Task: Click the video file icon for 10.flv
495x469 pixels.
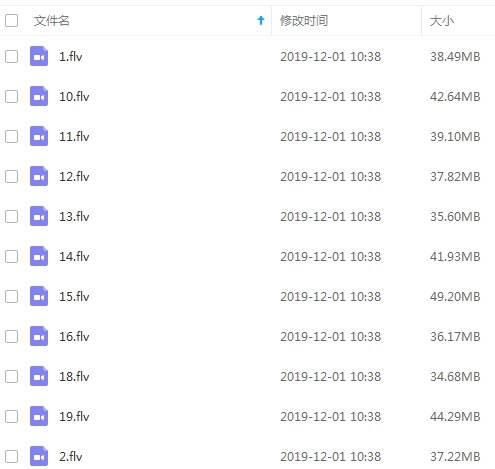Action: (x=39, y=96)
